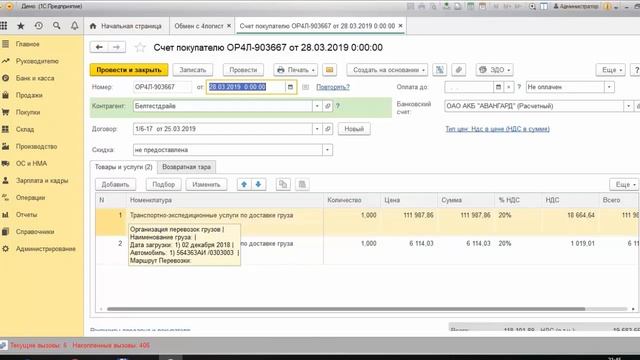Open Создать на основании dropdown
This screenshot has height=360, width=640.
[387, 70]
